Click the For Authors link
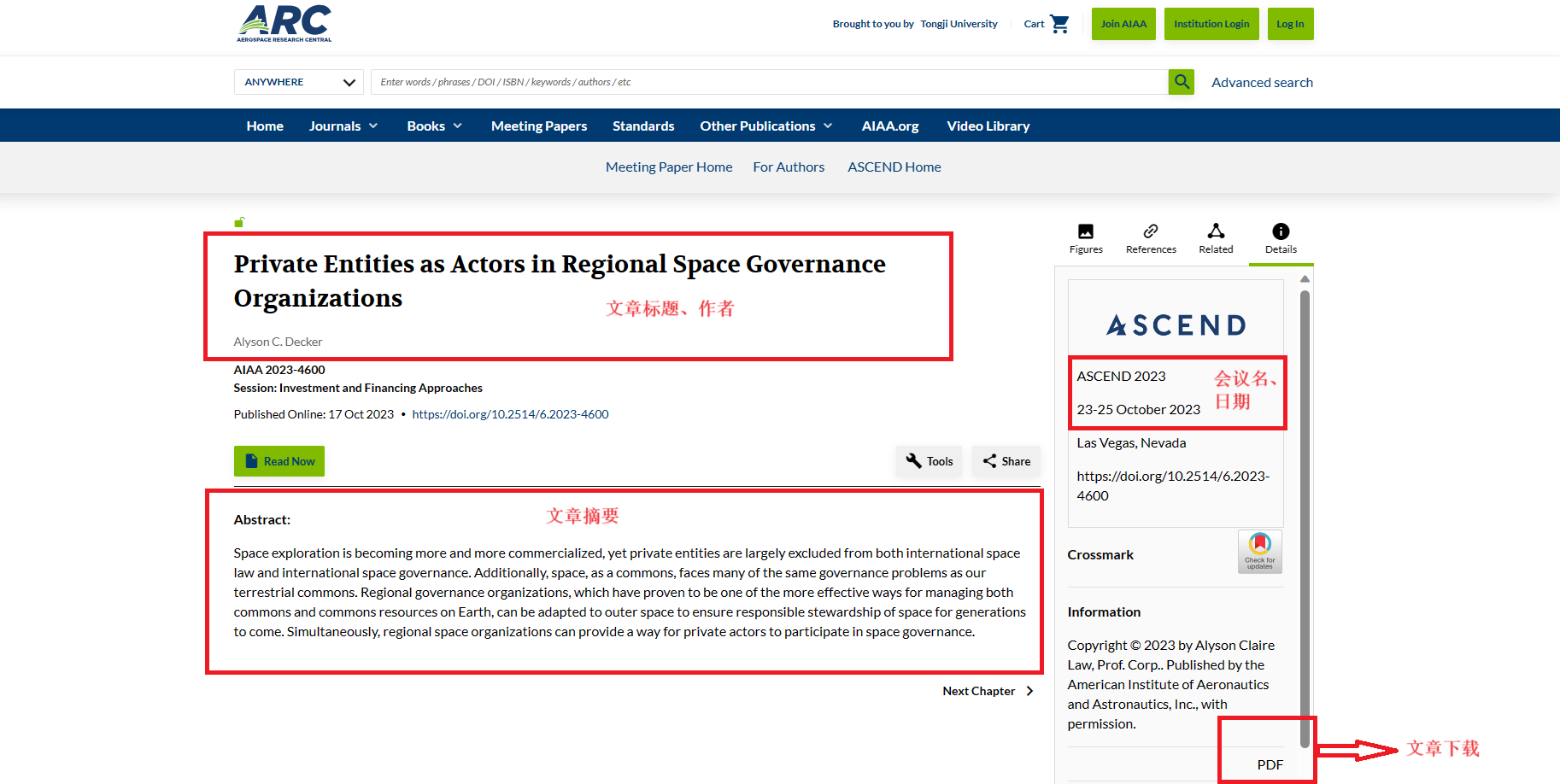1560x784 pixels. 789,167
